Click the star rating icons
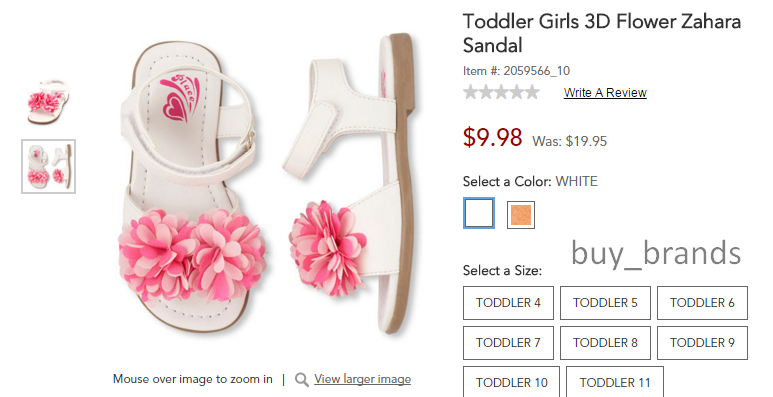 click(501, 92)
